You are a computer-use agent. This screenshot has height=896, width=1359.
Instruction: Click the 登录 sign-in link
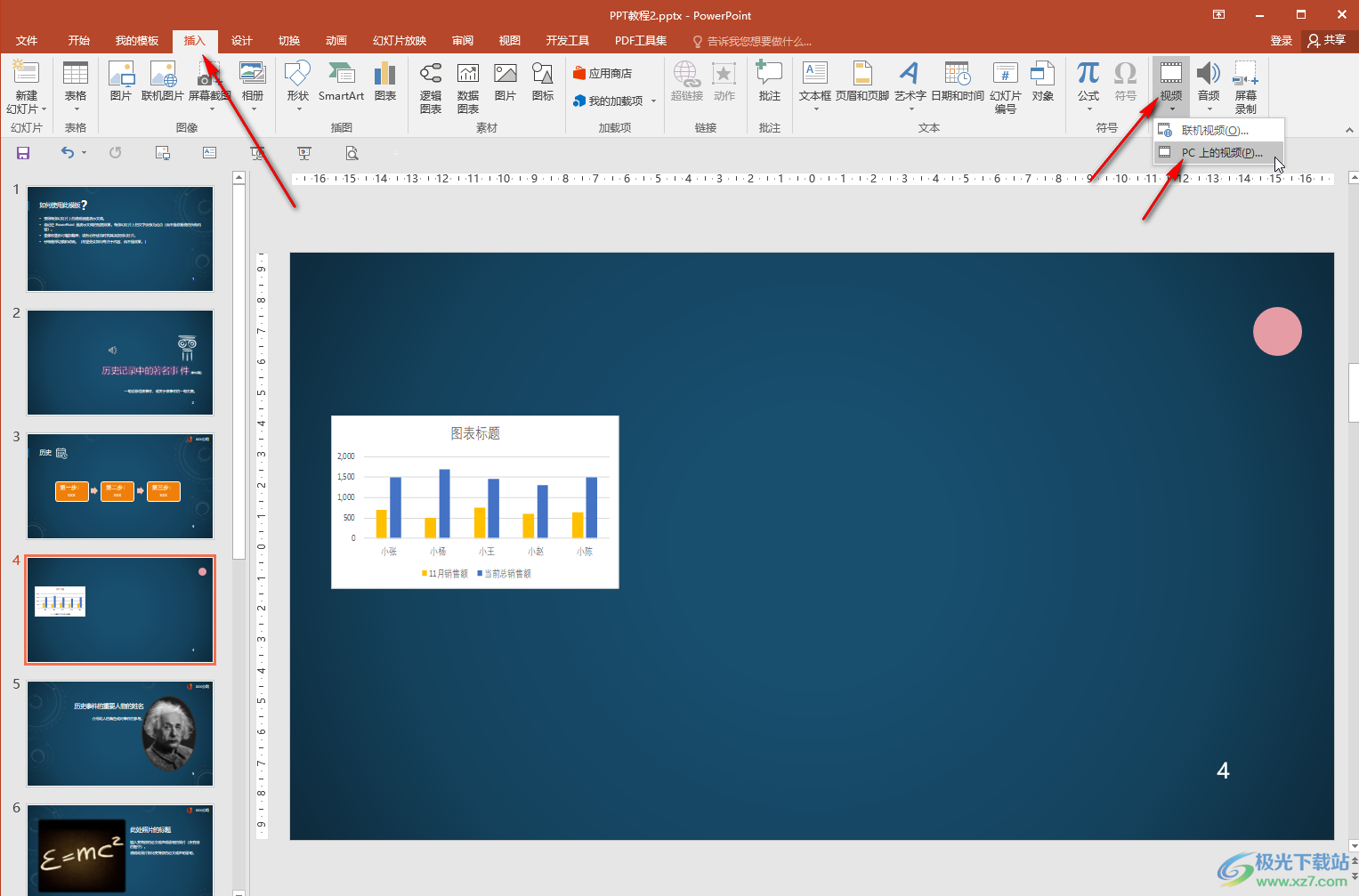coord(1282,41)
